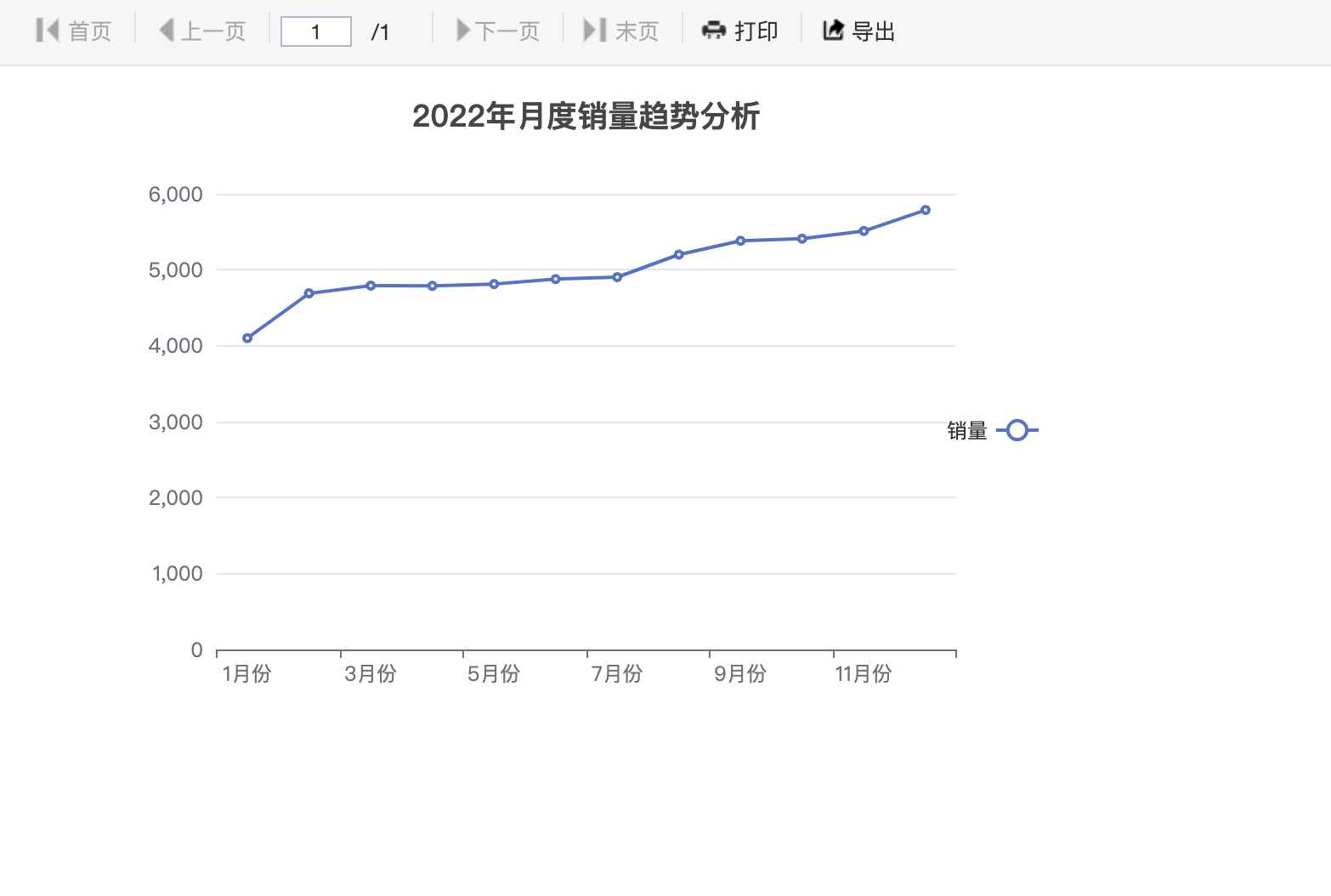
Task: Click the export share icon
Action: [x=833, y=31]
